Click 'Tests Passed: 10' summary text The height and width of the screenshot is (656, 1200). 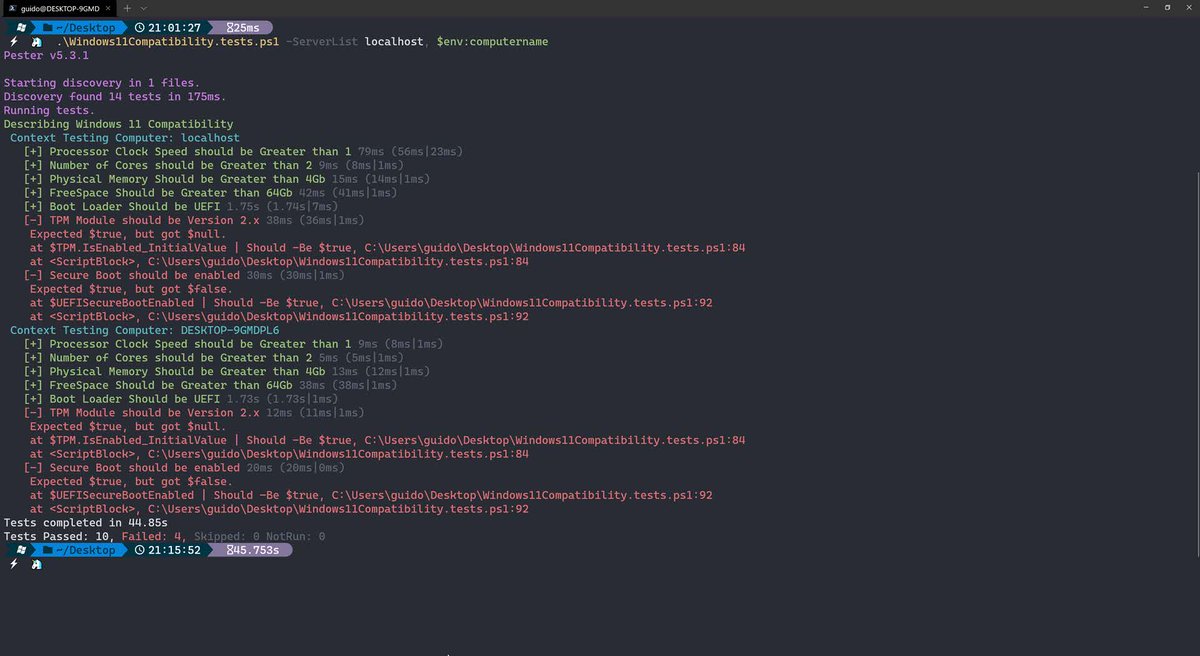click(59, 537)
